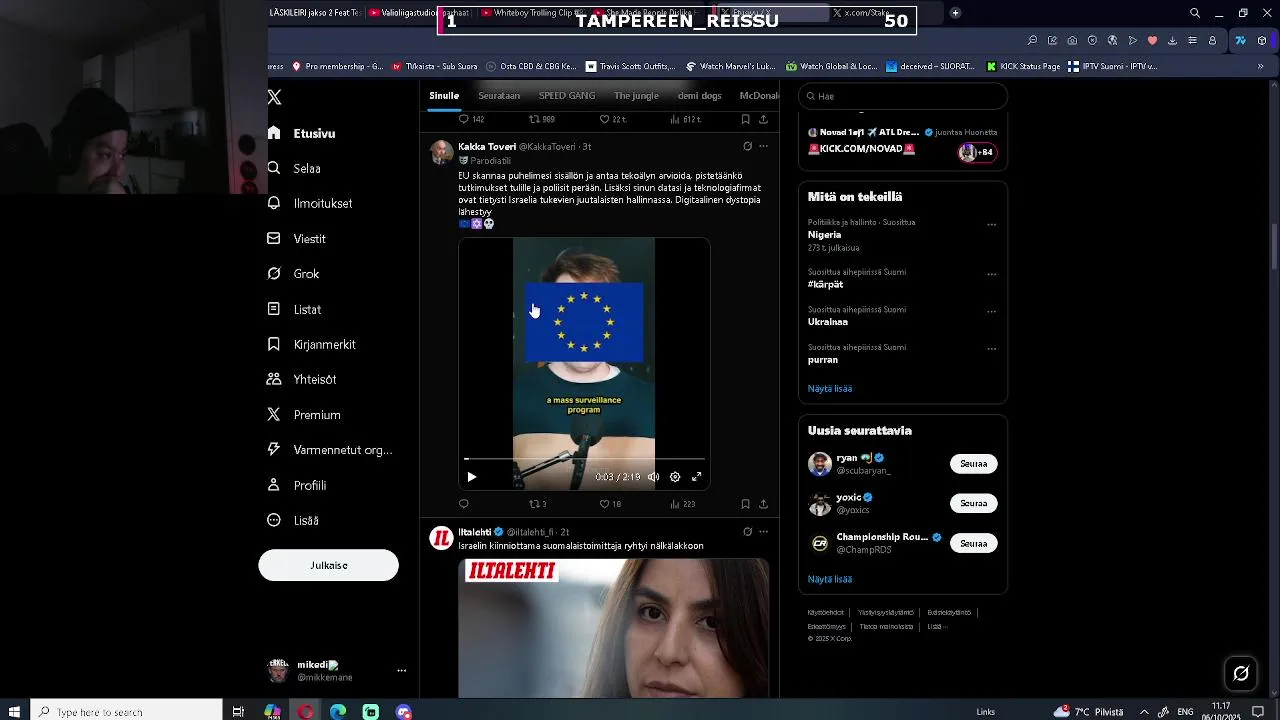Viewport: 1280px width, 720px height.
Task: Click Näytä lisää under trending topics
Action: [830, 388]
